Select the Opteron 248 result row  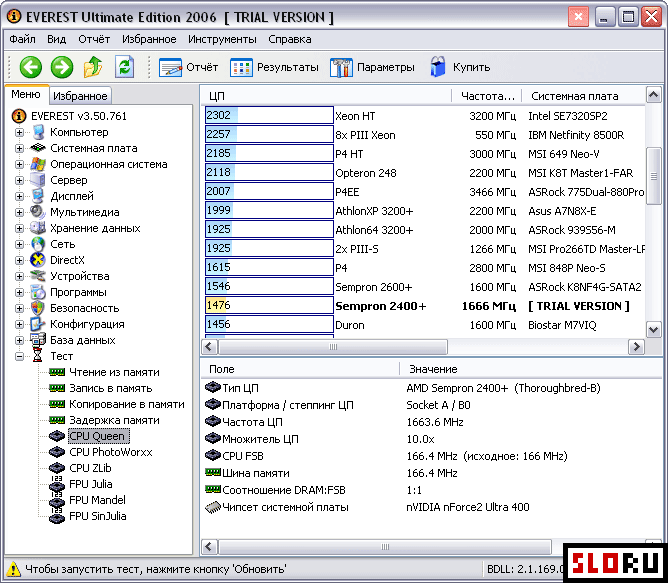pyautogui.click(x=425, y=173)
